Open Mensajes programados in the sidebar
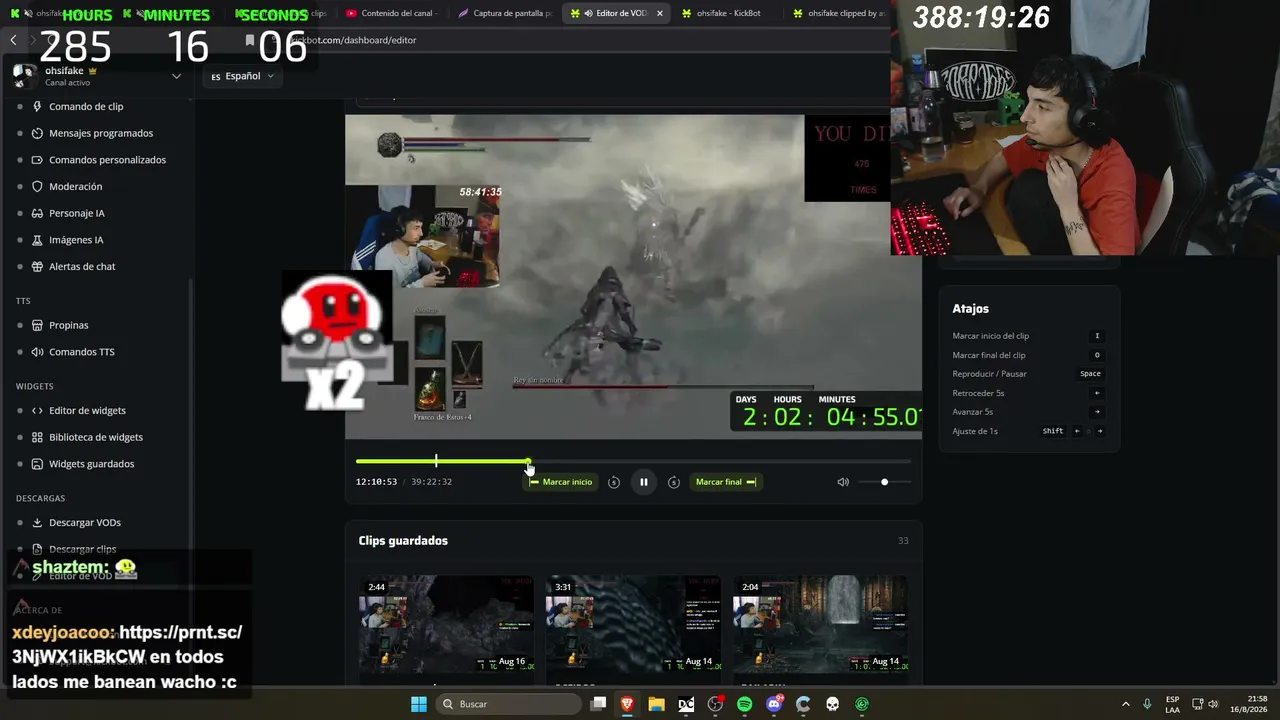This screenshot has height=720, width=1280. pos(101,133)
